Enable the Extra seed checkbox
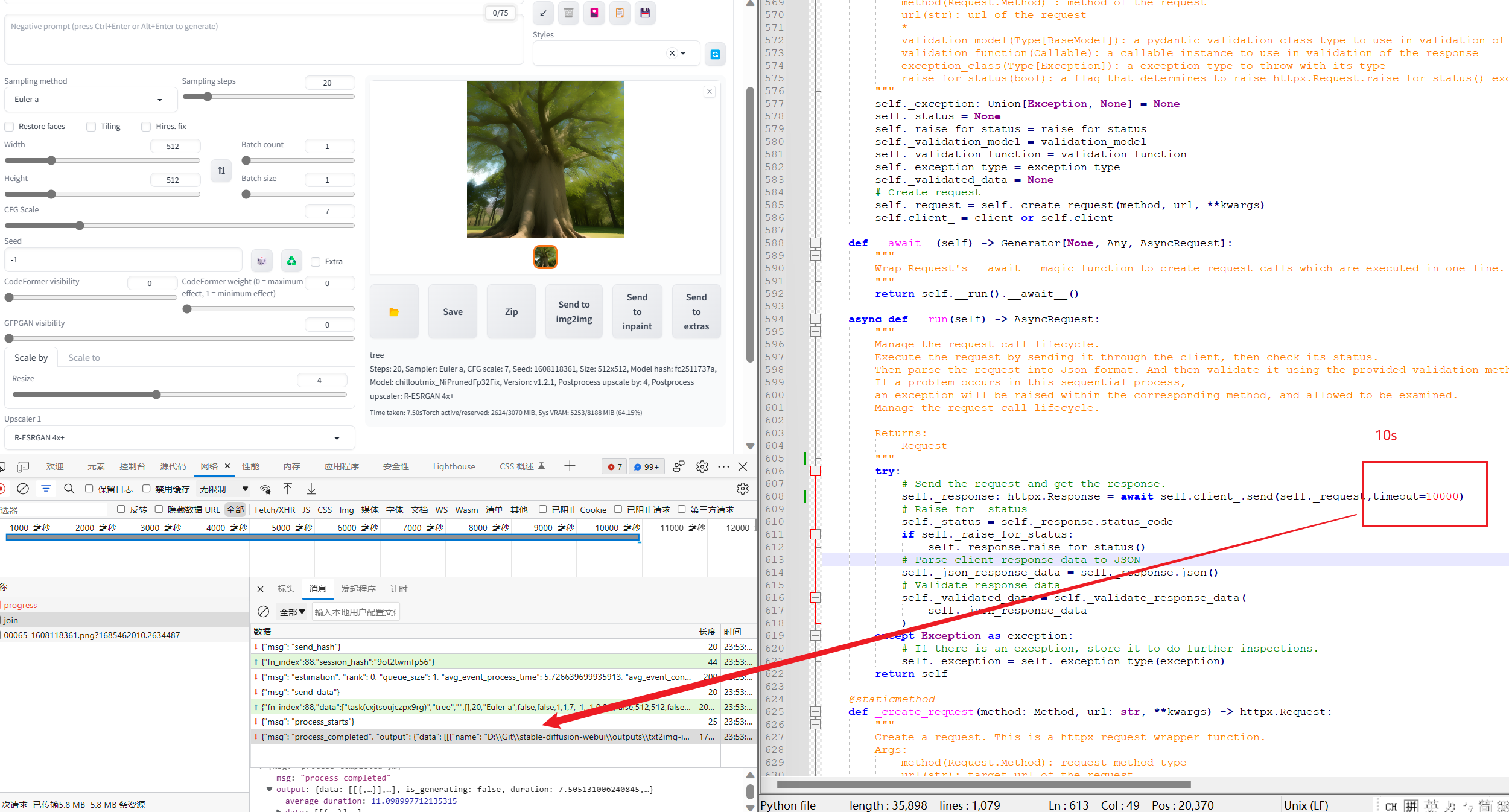1509x812 pixels. pos(316,261)
